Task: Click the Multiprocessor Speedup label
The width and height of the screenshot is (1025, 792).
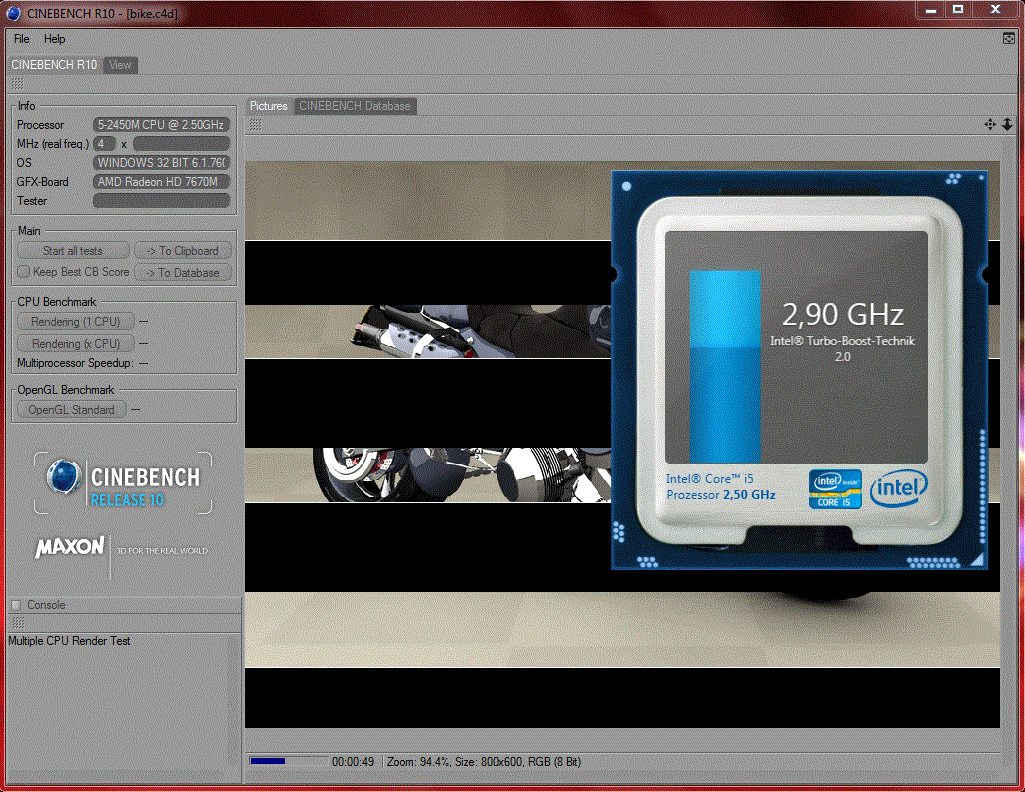Action: (x=76, y=363)
